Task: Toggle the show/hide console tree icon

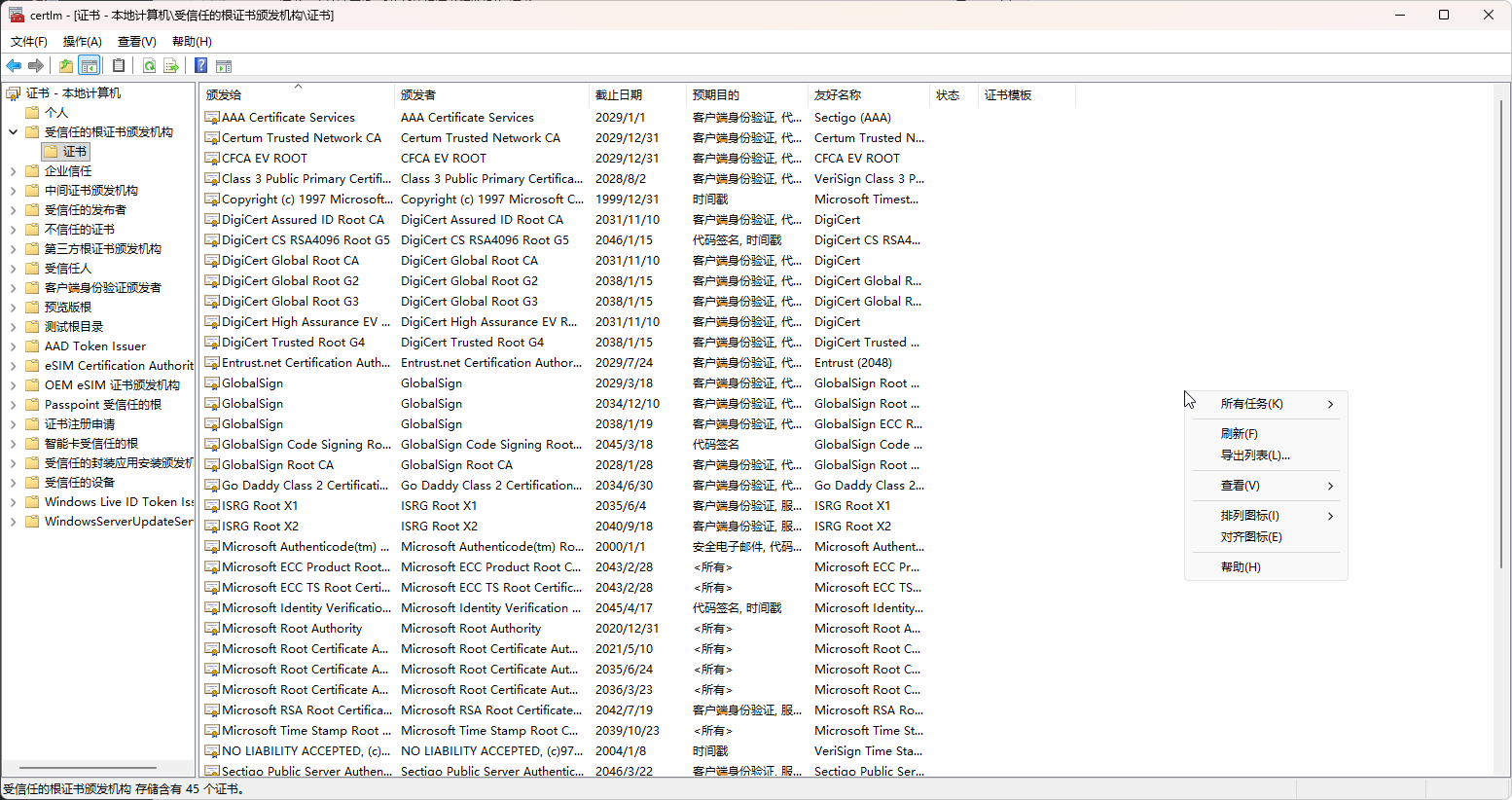Action: click(x=89, y=66)
